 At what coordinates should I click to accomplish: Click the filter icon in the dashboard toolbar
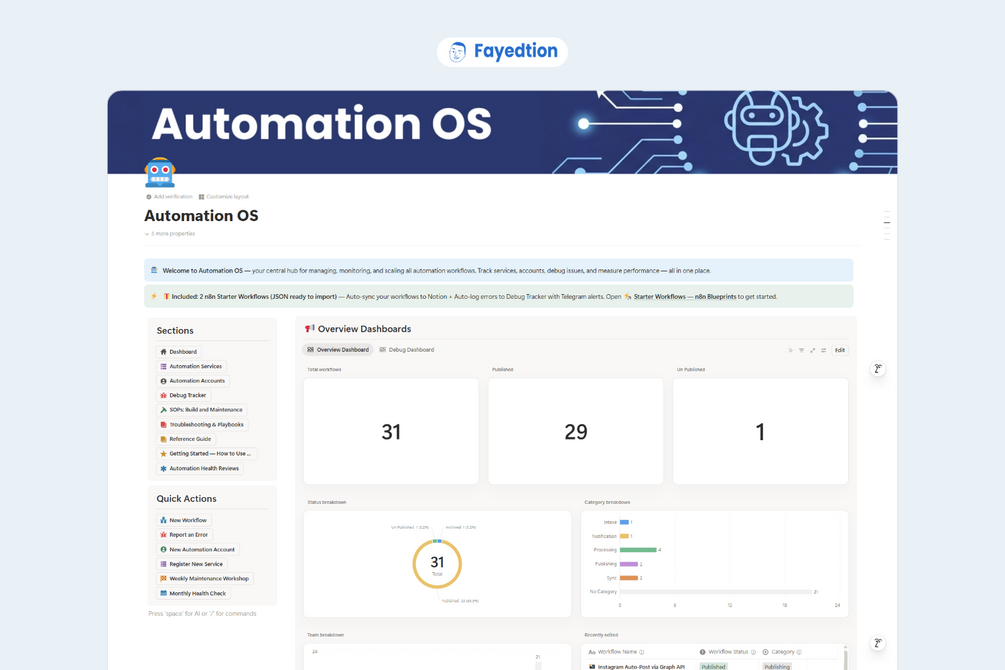801,350
